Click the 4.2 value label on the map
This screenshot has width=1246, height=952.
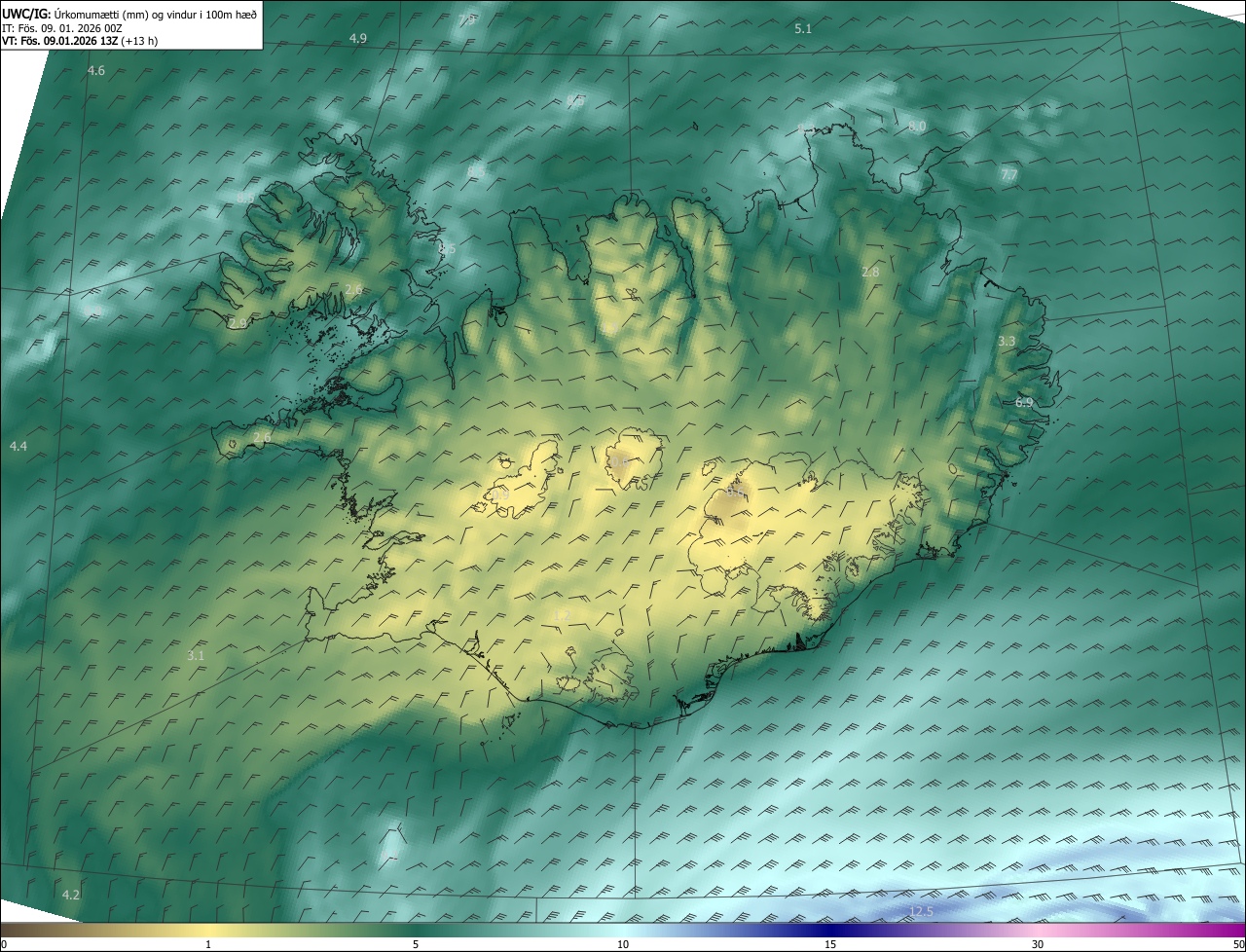pyautogui.click(x=71, y=895)
